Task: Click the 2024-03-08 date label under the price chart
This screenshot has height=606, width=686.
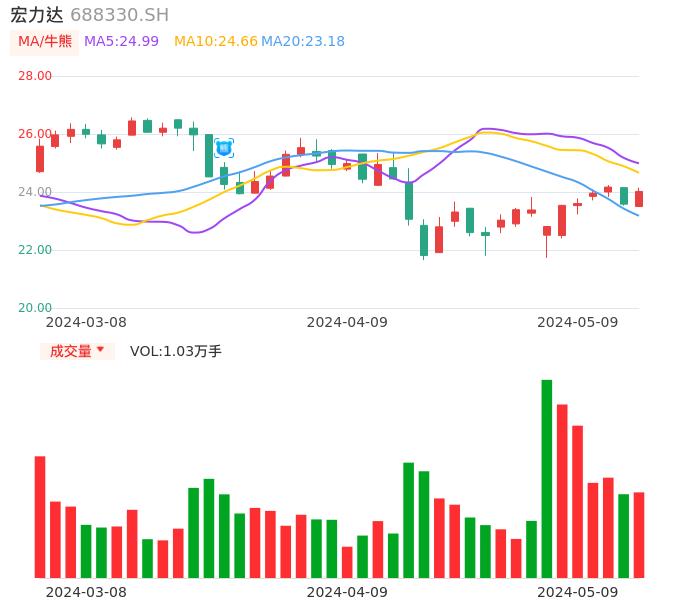Action: [86, 322]
